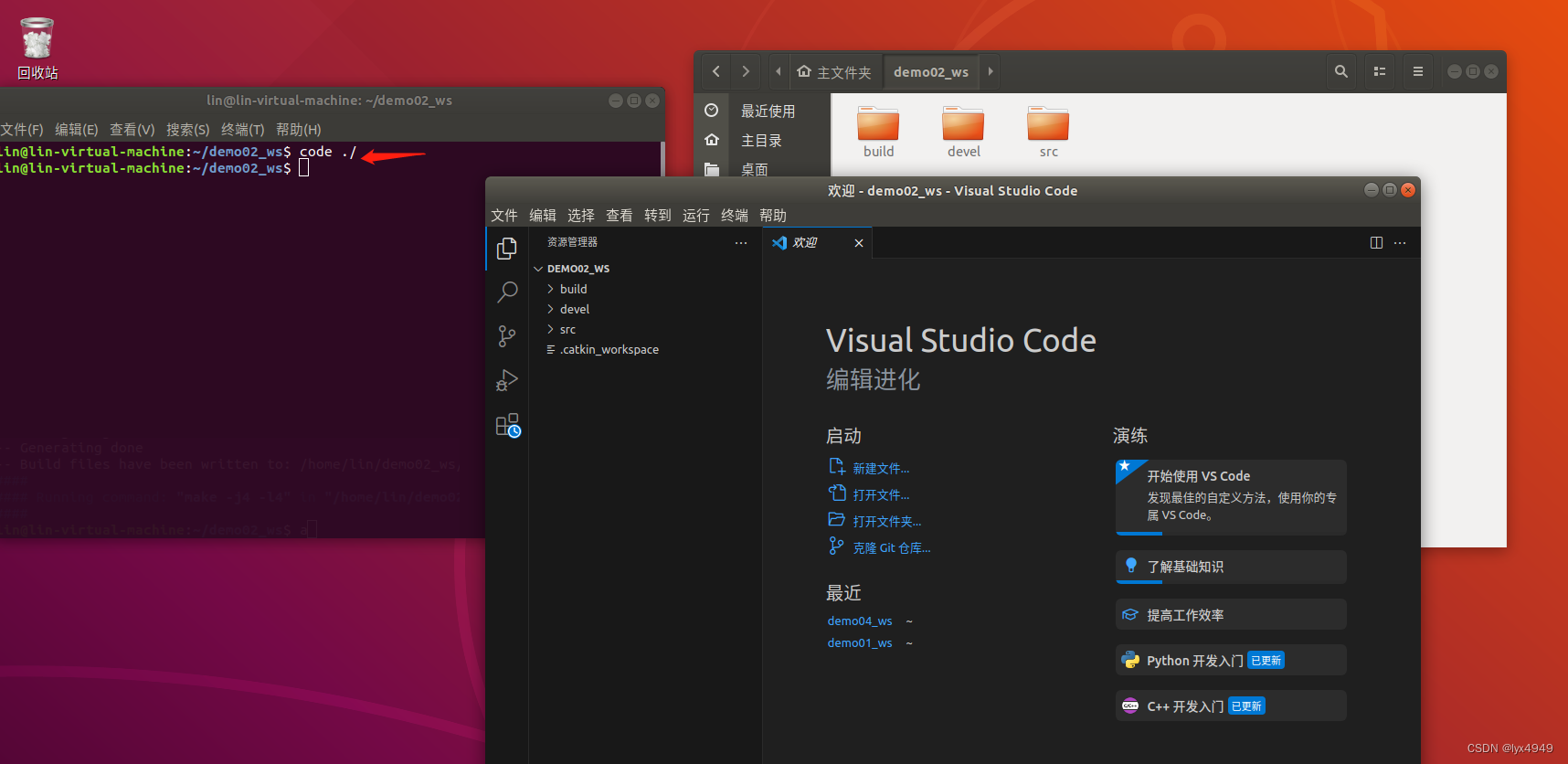This screenshot has height=764, width=1568.
Task: Open terminal 编辑(E) menu
Action: [77, 130]
